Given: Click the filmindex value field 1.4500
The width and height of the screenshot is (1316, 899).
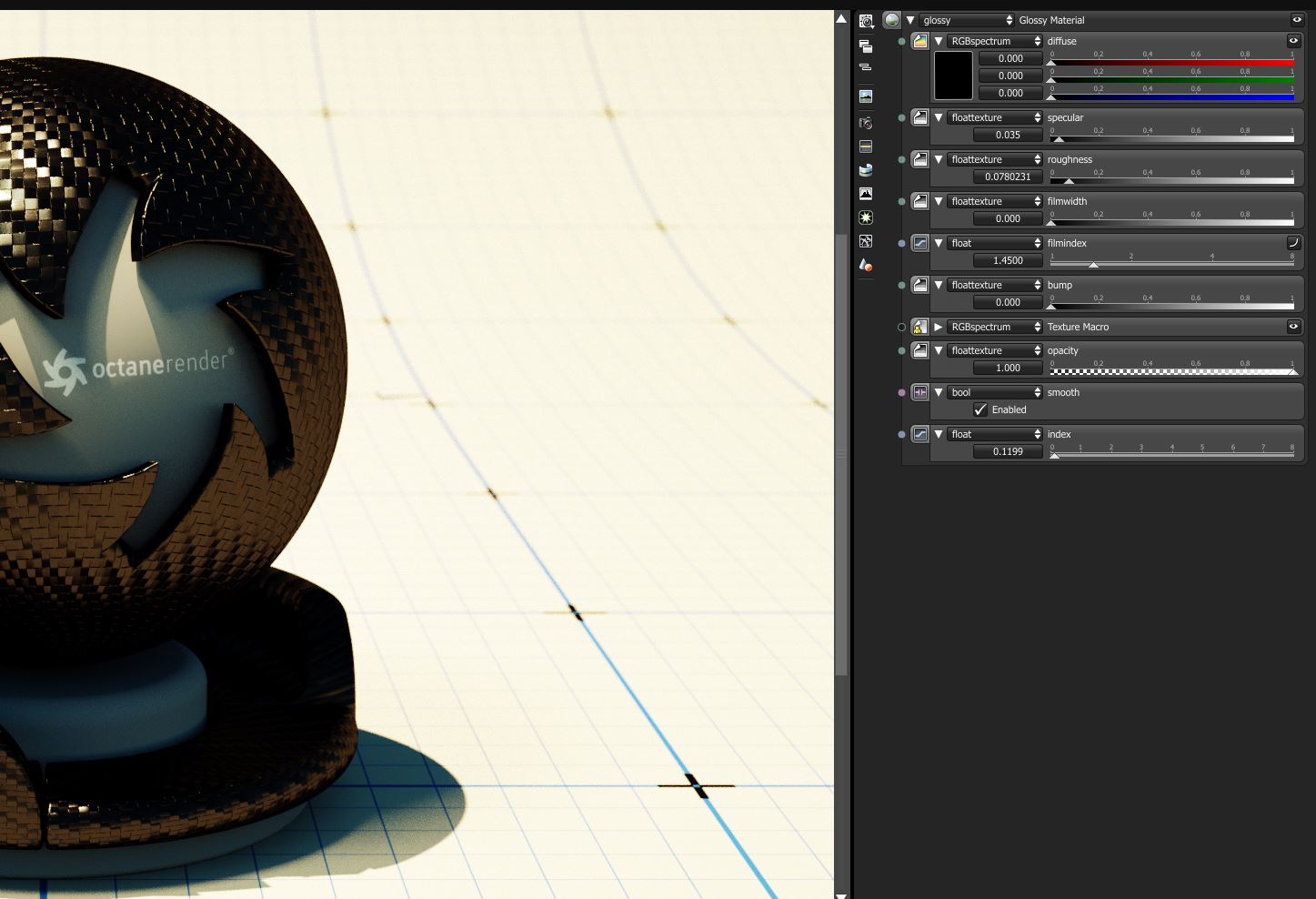Looking at the screenshot, I should tap(1008, 260).
